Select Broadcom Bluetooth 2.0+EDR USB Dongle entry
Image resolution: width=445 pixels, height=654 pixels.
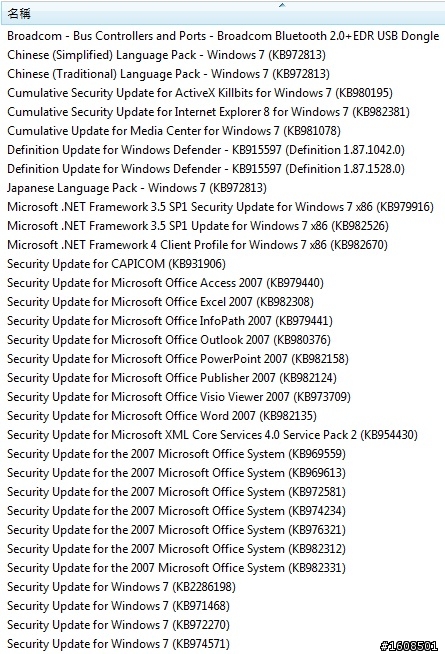223,36
